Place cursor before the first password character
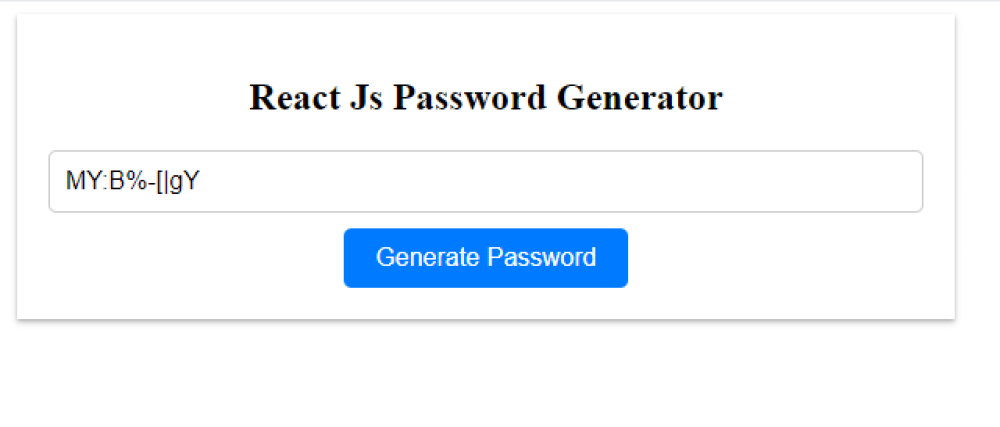Image resolution: width=1000 pixels, height=427 pixels. (66, 182)
